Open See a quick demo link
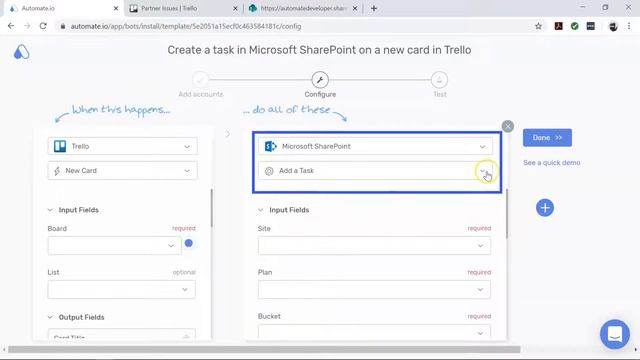Image resolution: width=640 pixels, height=360 pixels. [551, 162]
